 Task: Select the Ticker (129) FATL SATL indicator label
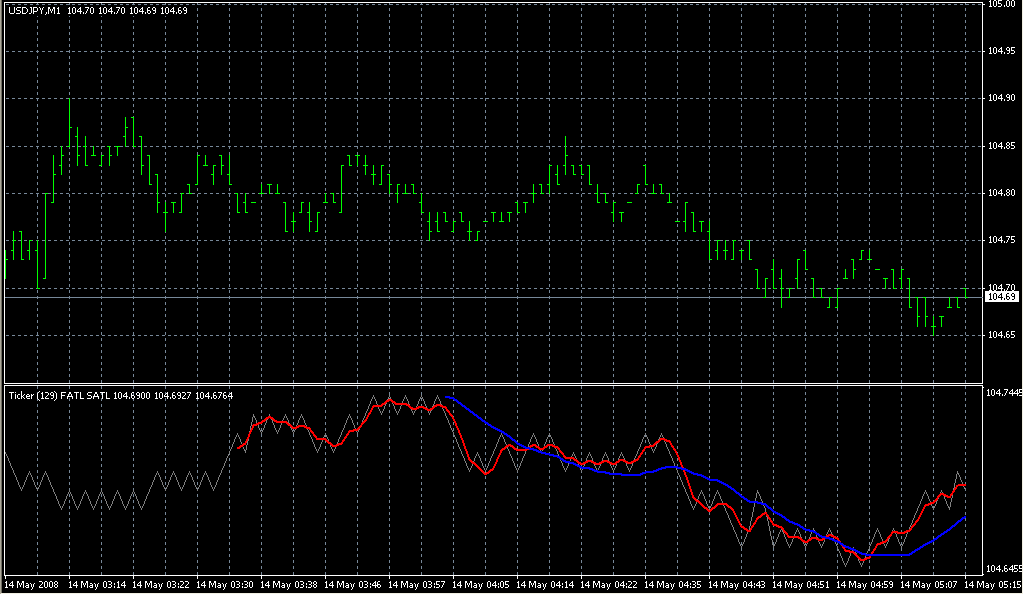tap(56, 396)
